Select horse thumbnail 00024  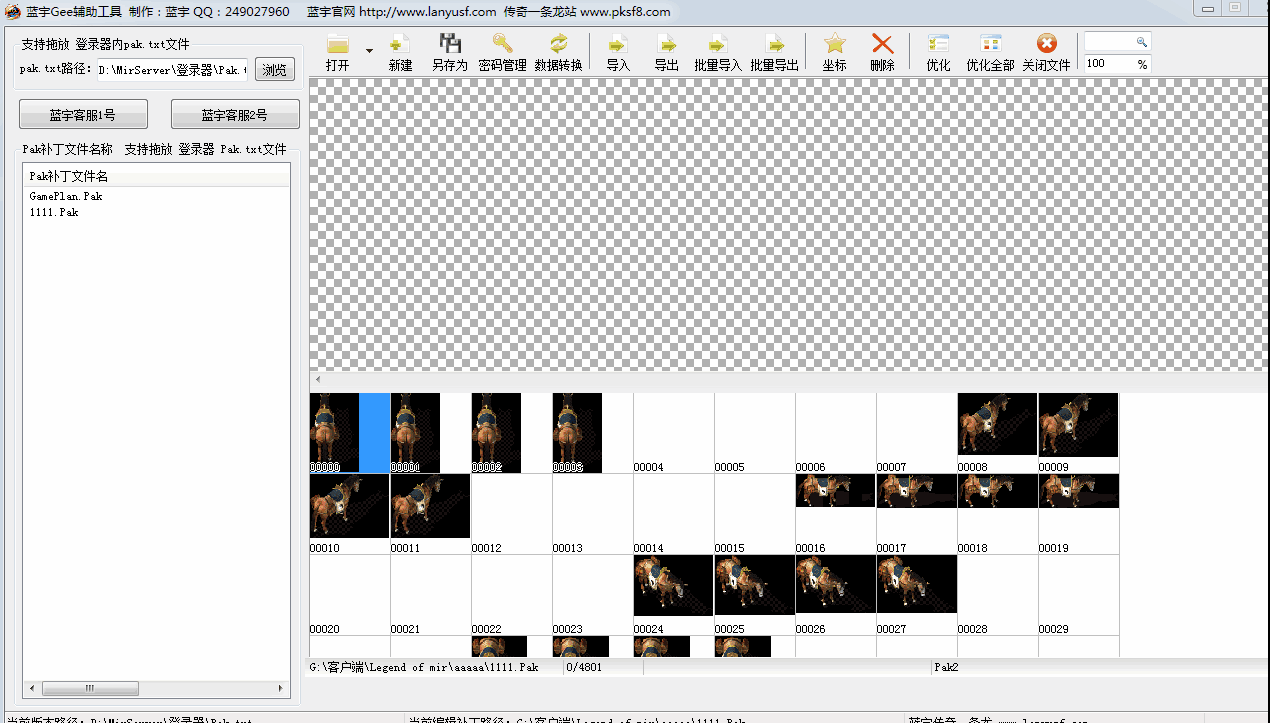[673, 594]
